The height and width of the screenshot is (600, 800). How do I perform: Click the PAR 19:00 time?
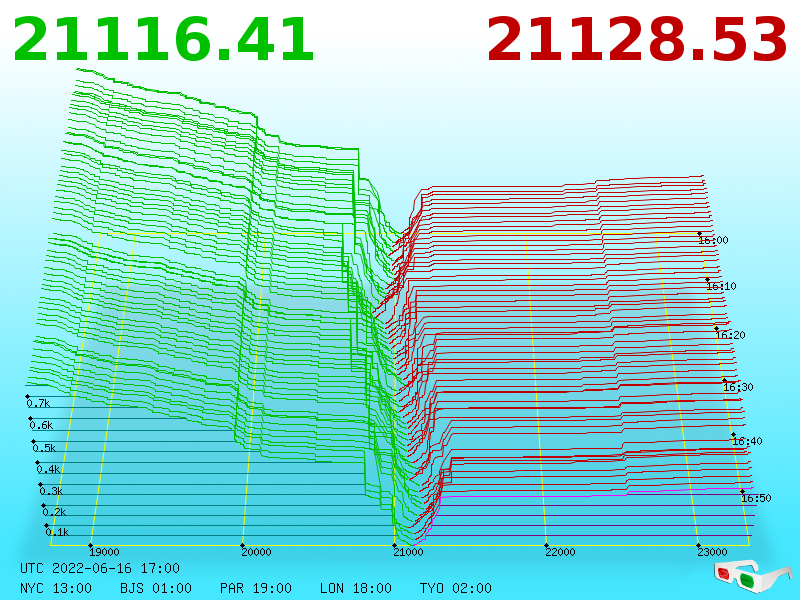coord(256,588)
